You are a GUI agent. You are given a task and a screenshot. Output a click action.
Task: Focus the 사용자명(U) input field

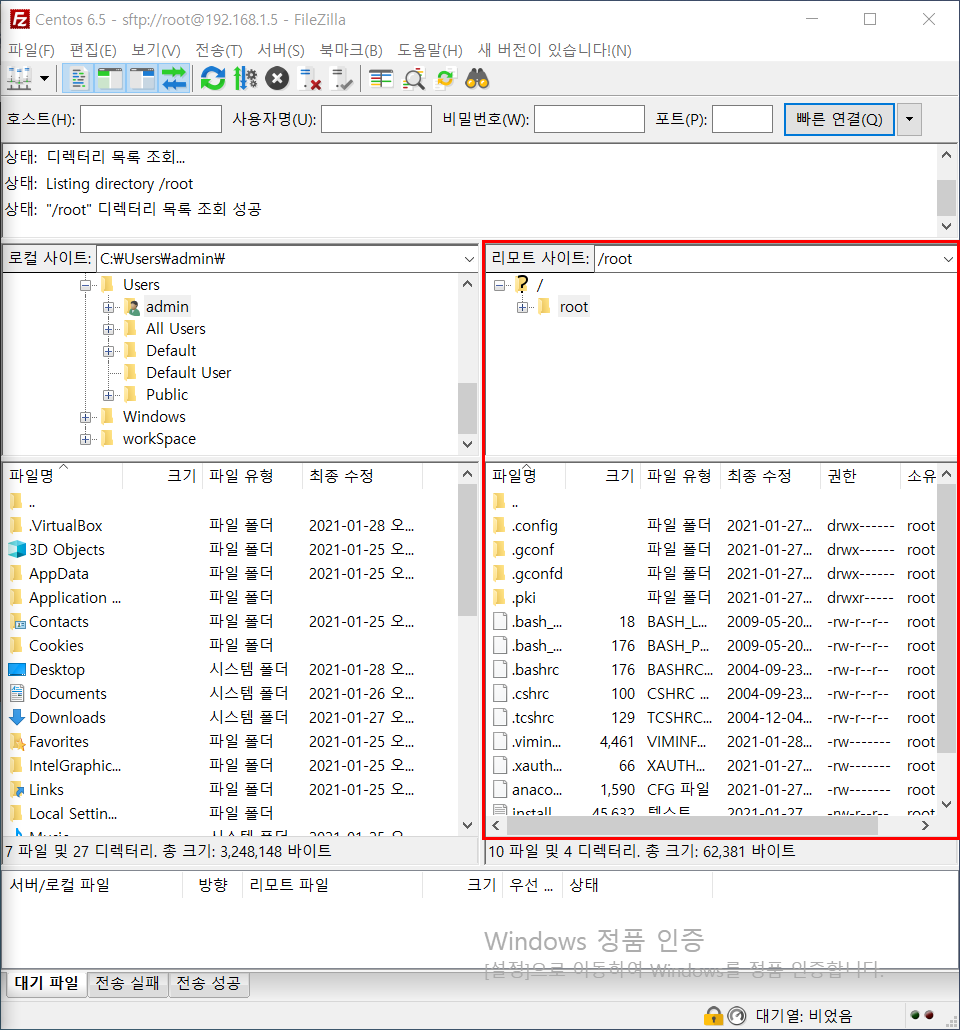coord(377,119)
